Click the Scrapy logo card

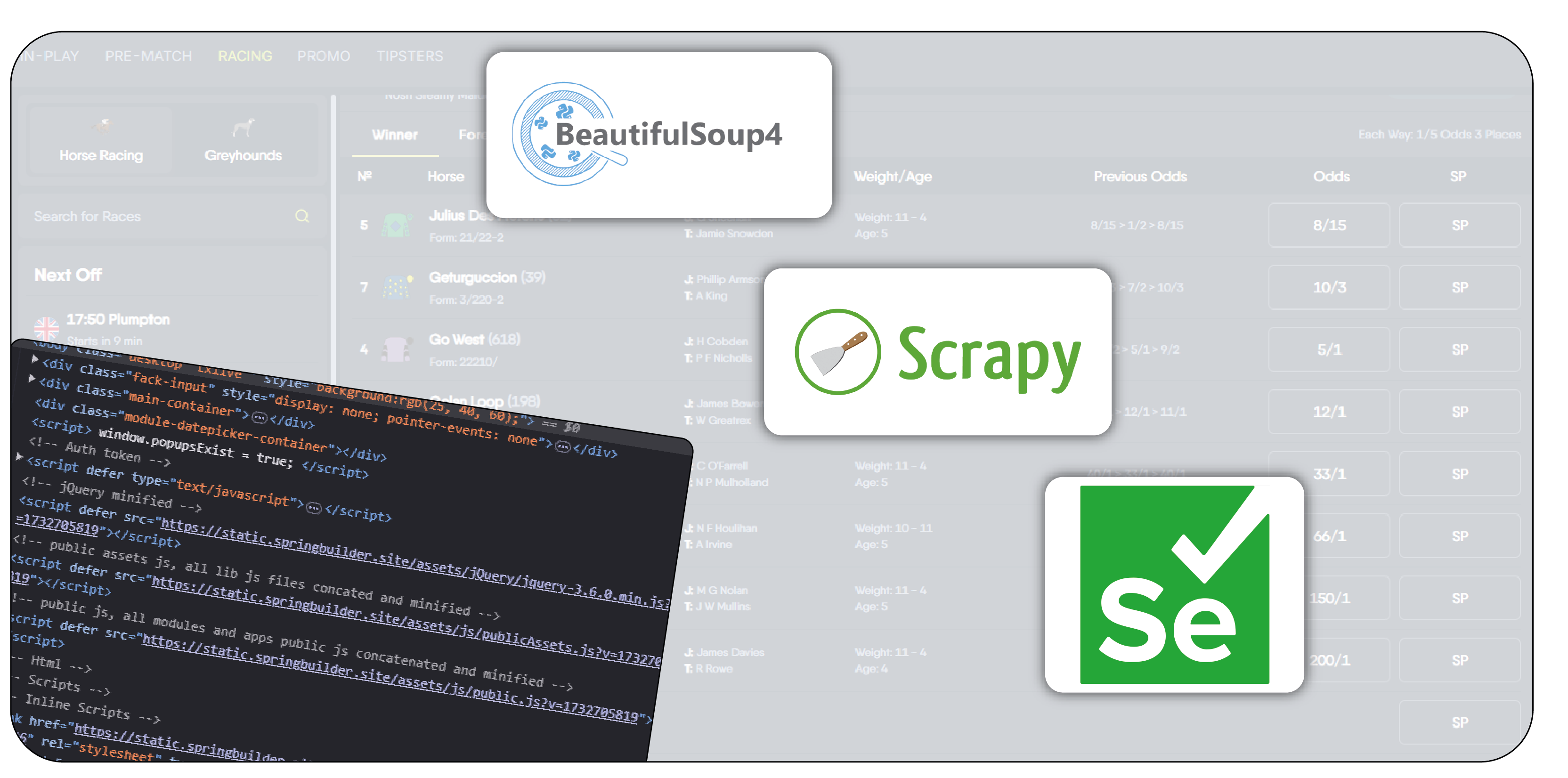937,352
